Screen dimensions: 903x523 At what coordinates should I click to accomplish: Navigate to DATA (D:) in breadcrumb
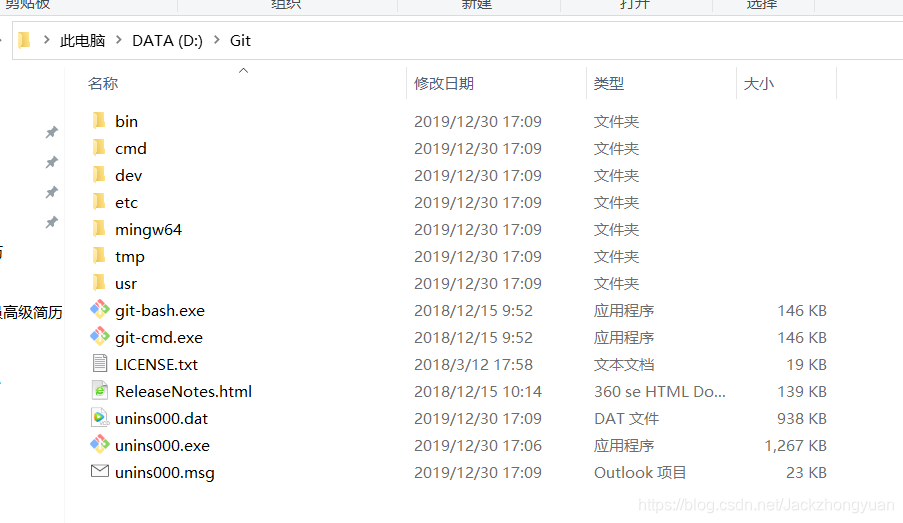point(168,40)
